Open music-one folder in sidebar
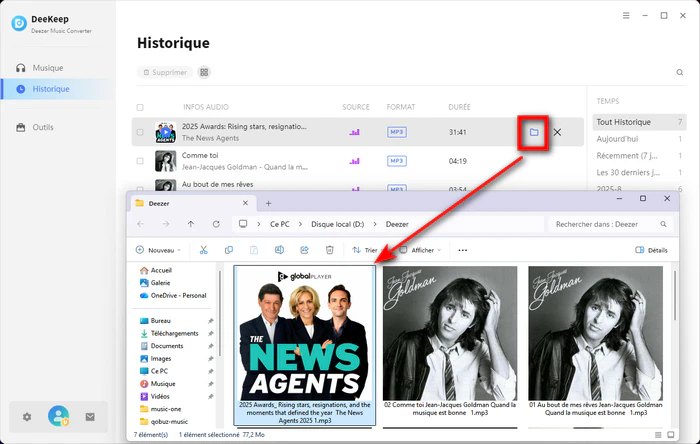 [160, 409]
